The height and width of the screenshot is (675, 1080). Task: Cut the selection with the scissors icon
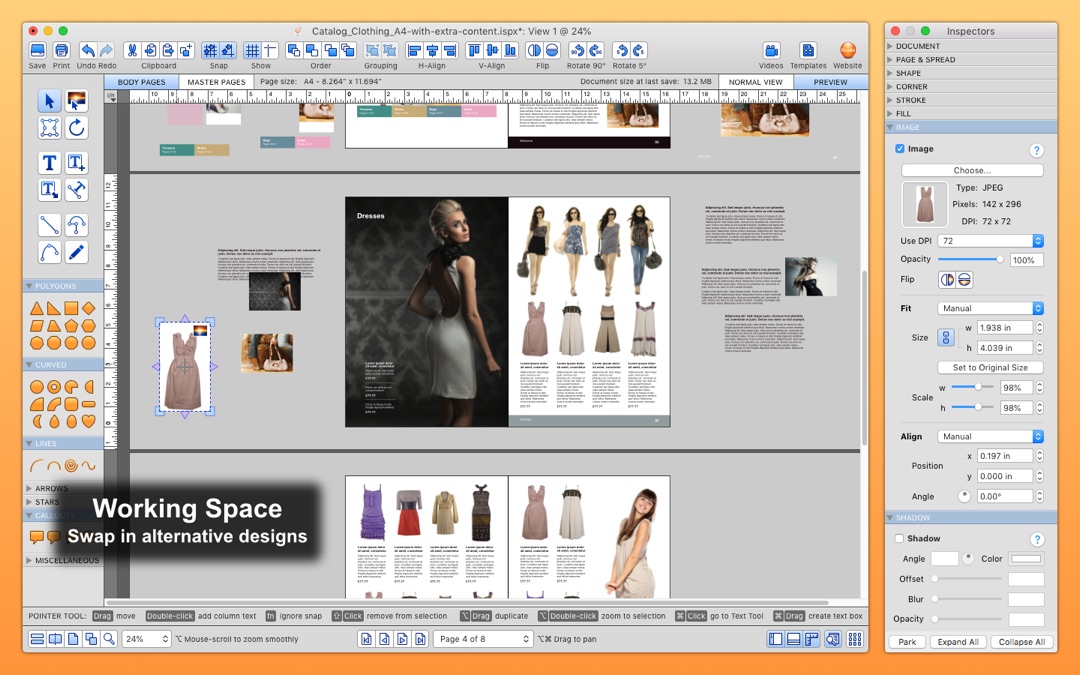click(x=132, y=50)
